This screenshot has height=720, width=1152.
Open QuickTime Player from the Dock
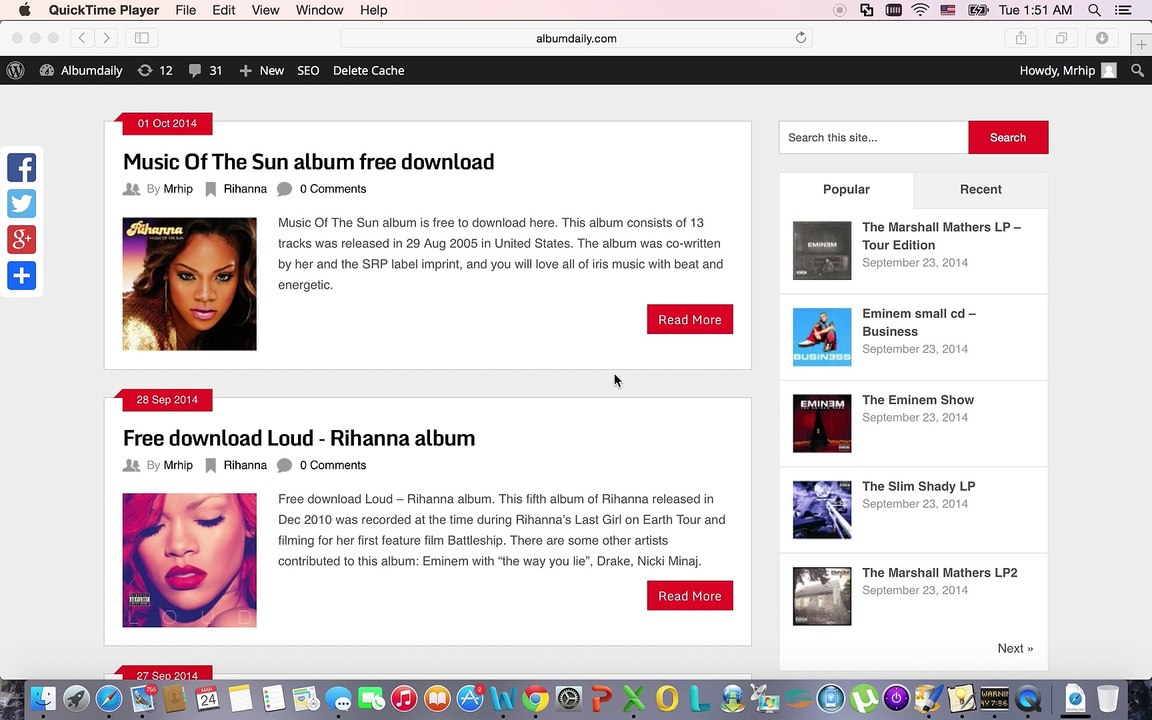tap(1028, 699)
